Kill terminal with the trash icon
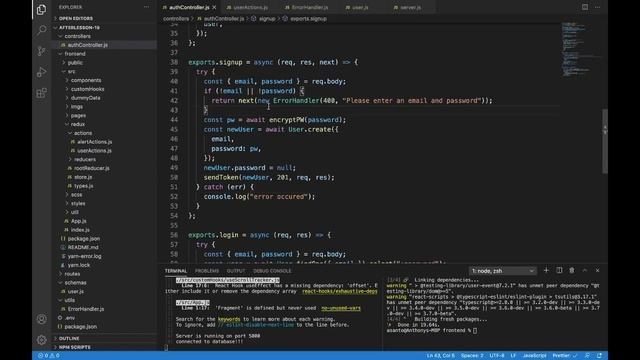The height and width of the screenshot is (360, 640). pos(572,270)
